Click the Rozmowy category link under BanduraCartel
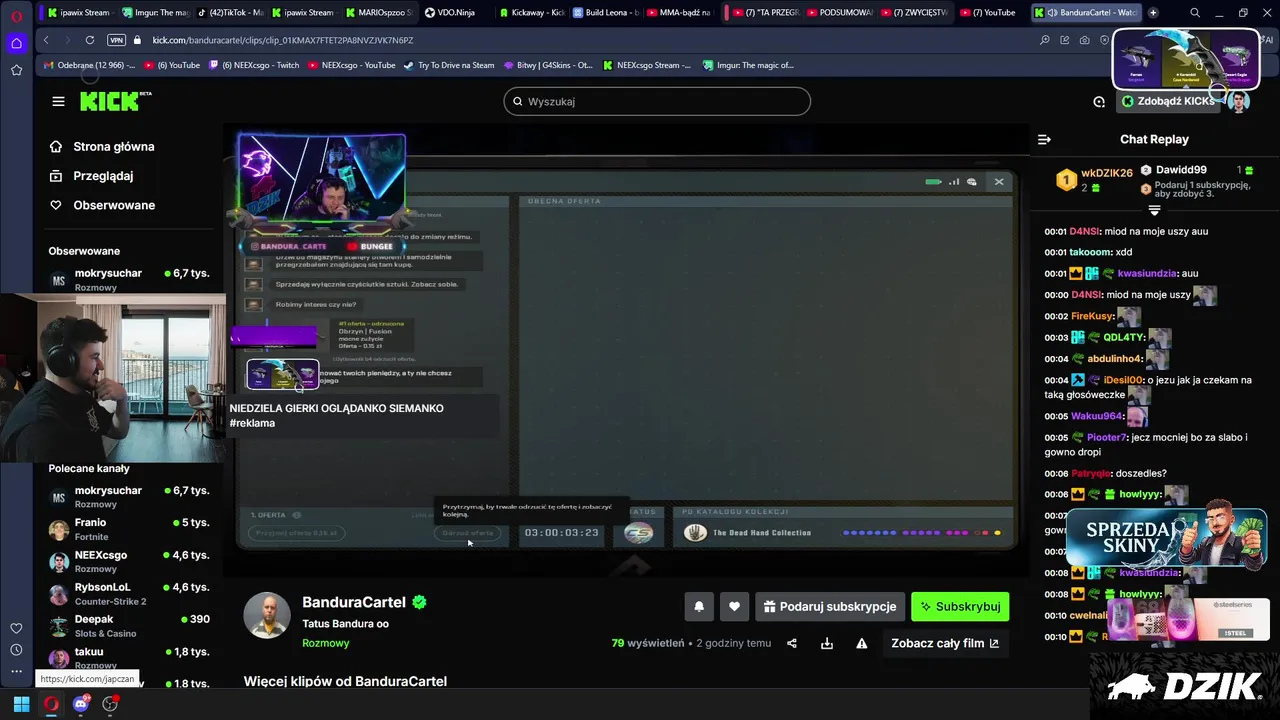This screenshot has width=1280, height=720. coord(326,643)
